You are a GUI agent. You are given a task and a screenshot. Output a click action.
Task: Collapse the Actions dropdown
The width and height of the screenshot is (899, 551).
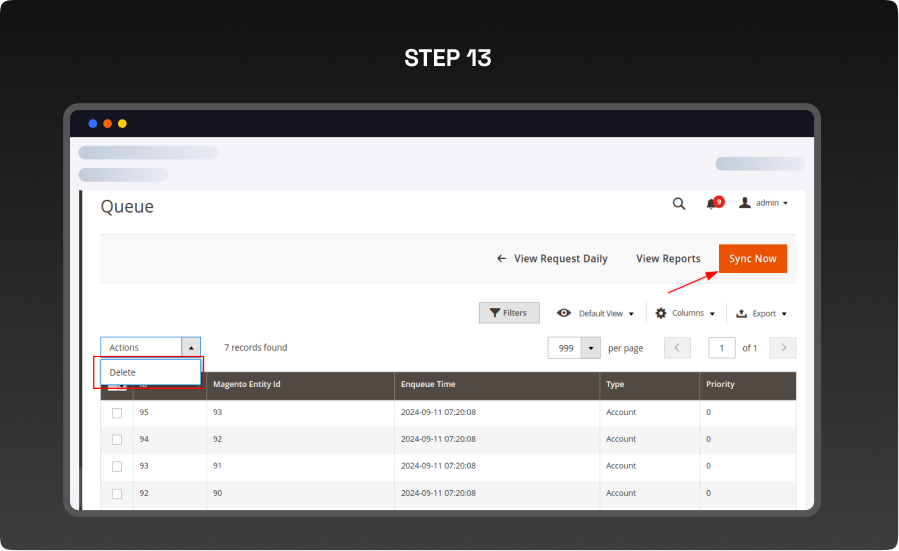coord(190,348)
